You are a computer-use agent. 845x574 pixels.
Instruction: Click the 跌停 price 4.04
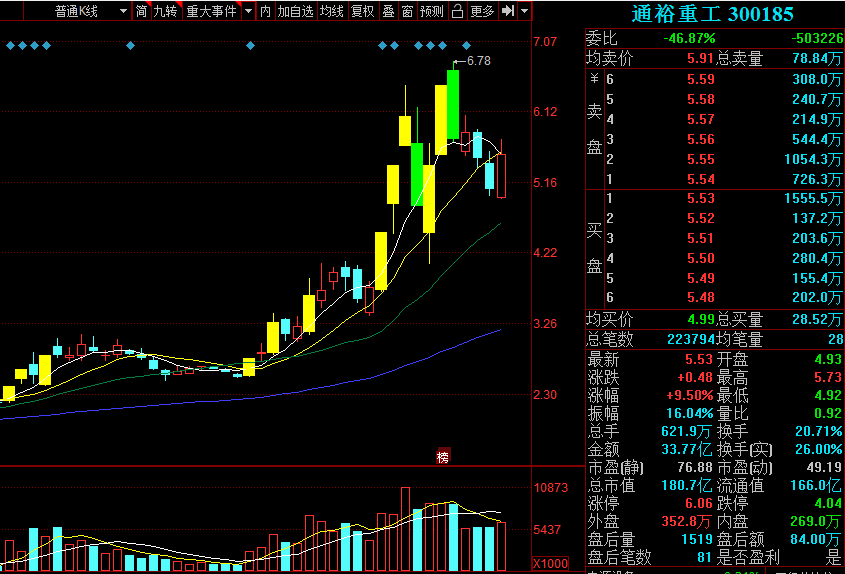point(828,503)
